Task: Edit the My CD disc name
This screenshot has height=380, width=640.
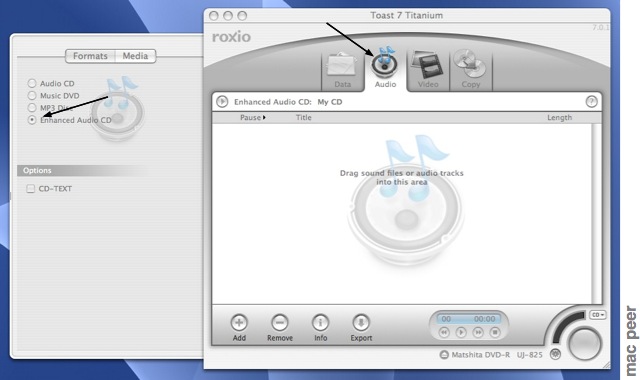Action: click(330, 102)
